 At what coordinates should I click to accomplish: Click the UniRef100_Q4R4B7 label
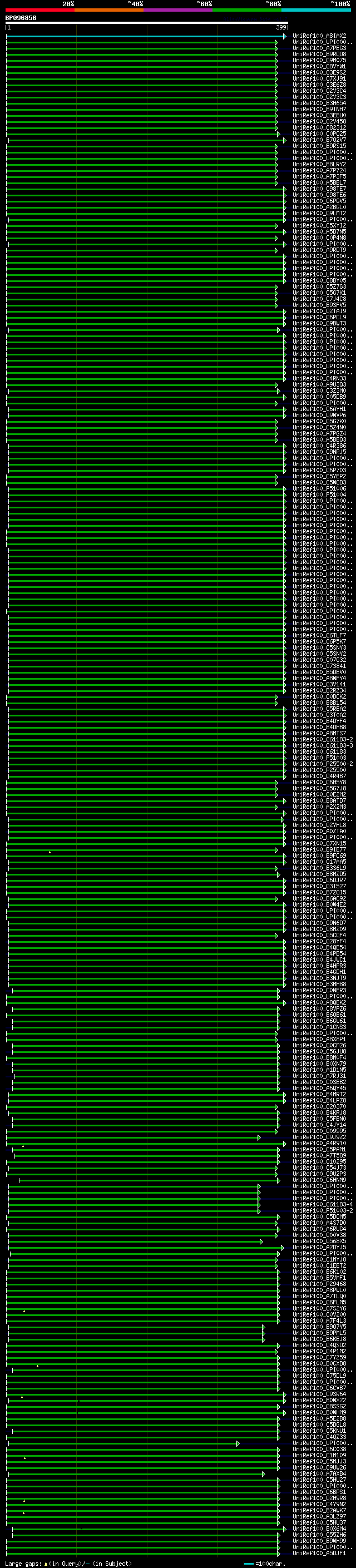pyautogui.click(x=319, y=776)
